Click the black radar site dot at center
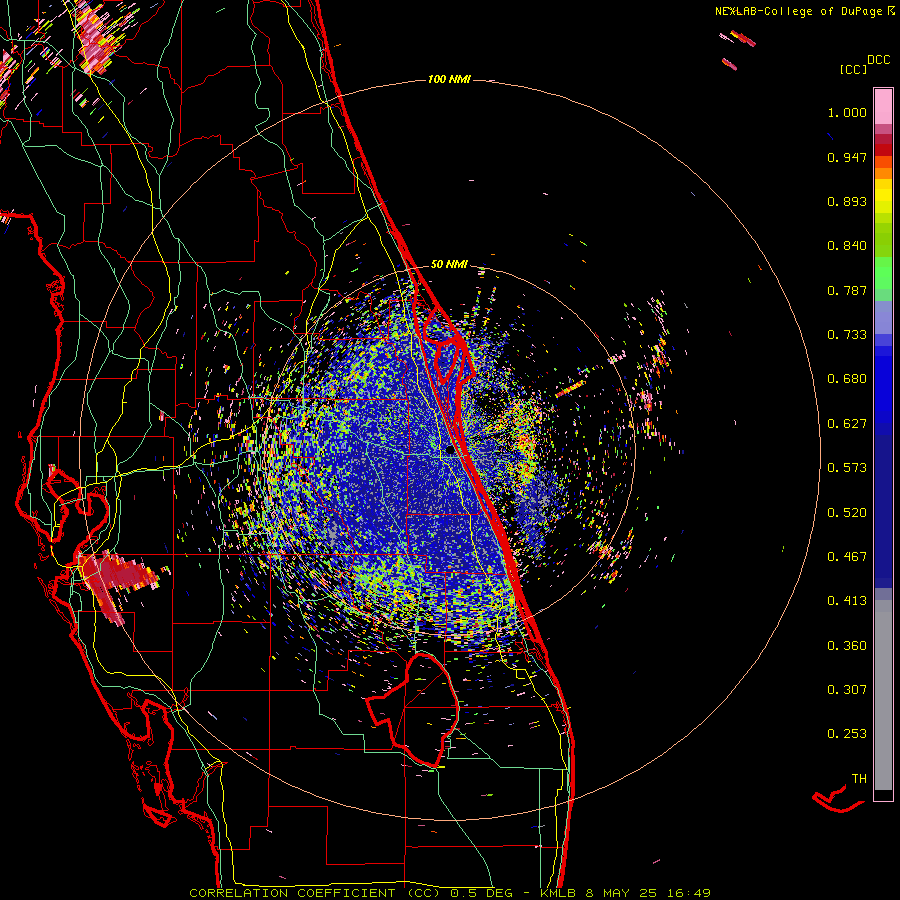 tap(450, 451)
